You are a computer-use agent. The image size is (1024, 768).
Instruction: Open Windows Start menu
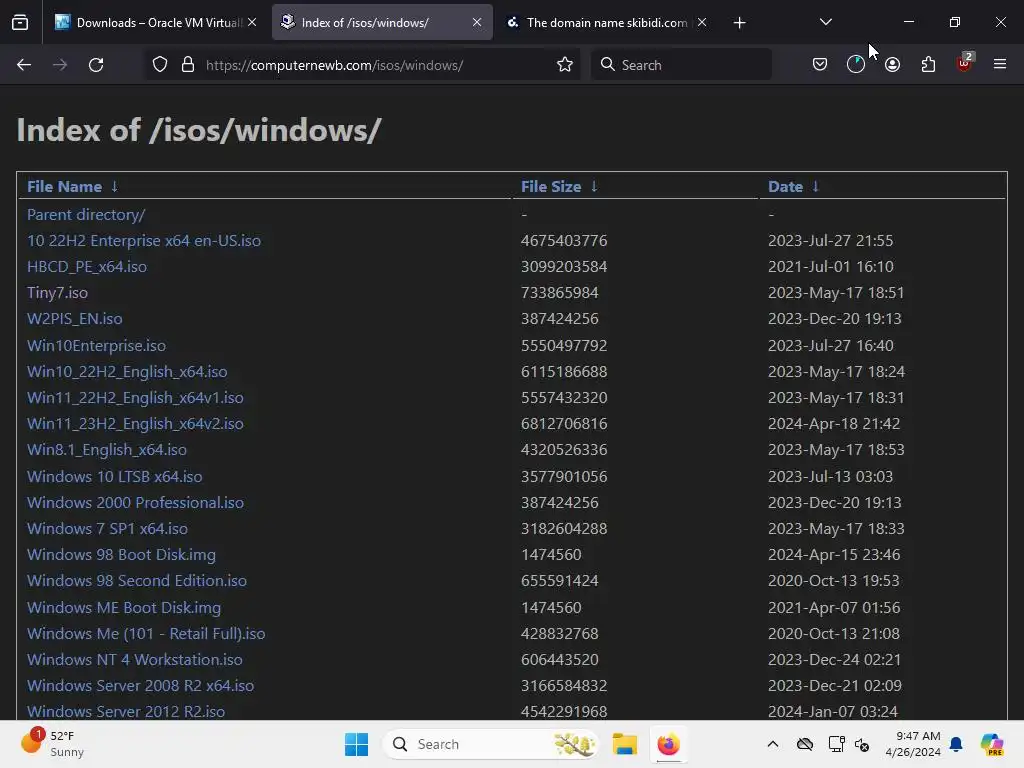(356, 744)
